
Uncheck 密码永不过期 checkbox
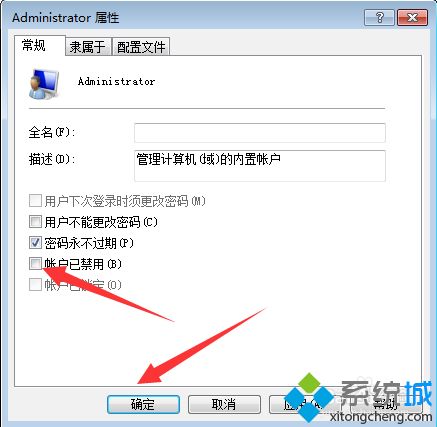tap(35, 243)
